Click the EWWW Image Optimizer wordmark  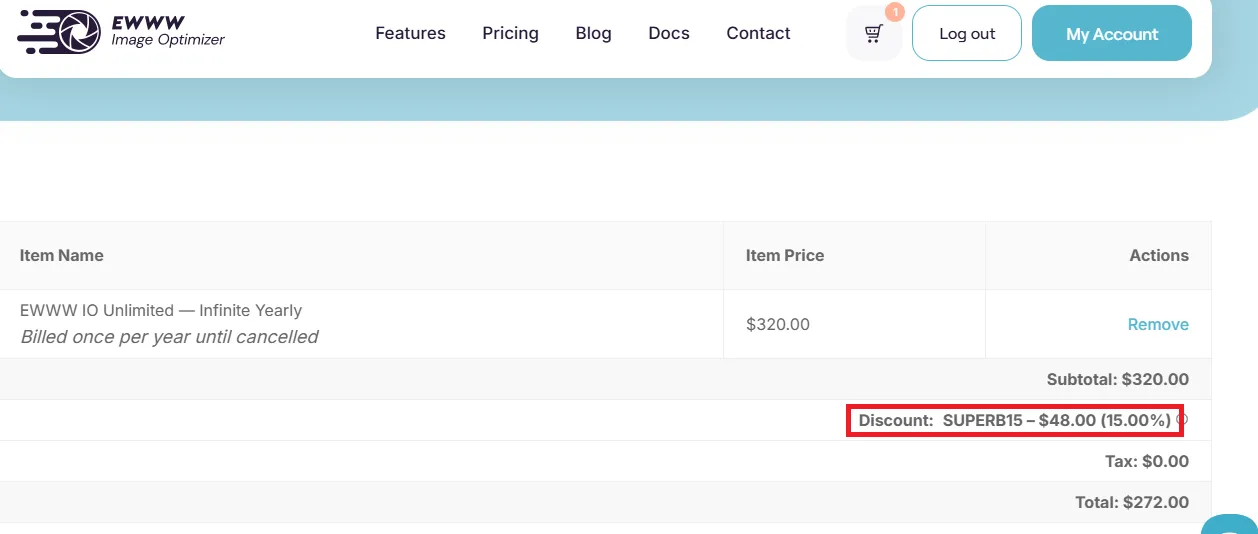[x=168, y=31]
